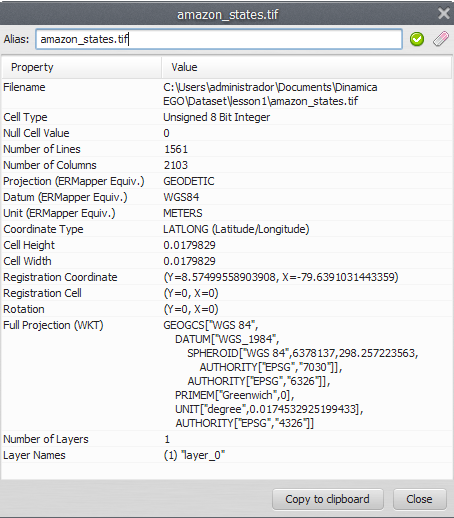Image resolution: width=454 pixels, height=518 pixels.
Task: Select the Full Projection (WKT) row
Action: click(x=227, y=374)
